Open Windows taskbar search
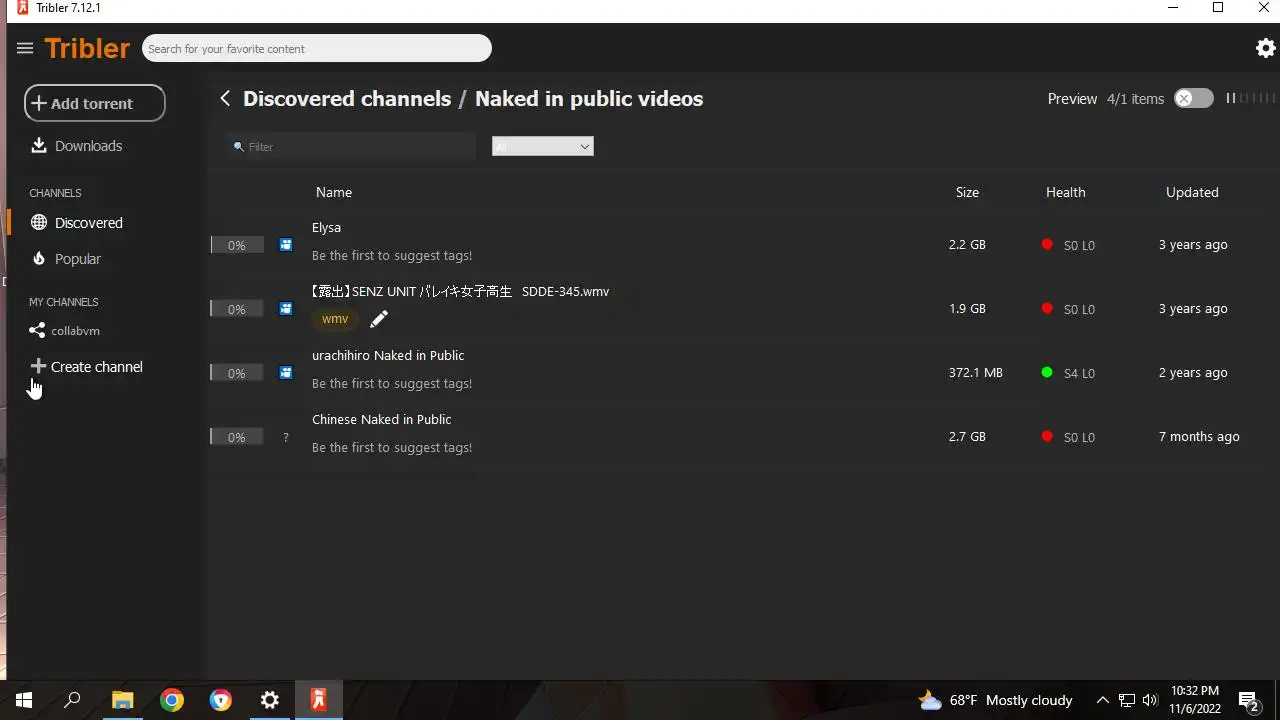Screen dimensions: 1280x720 click(72, 700)
